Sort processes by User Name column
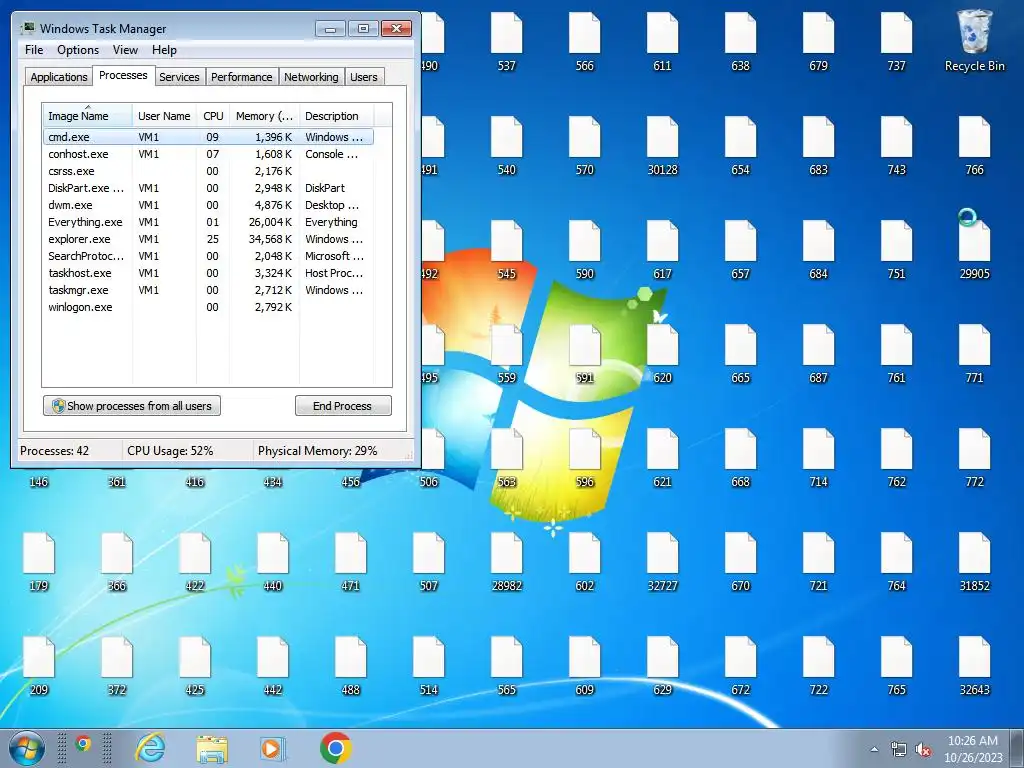Screen dimensions: 1024x768 [x=164, y=116]
